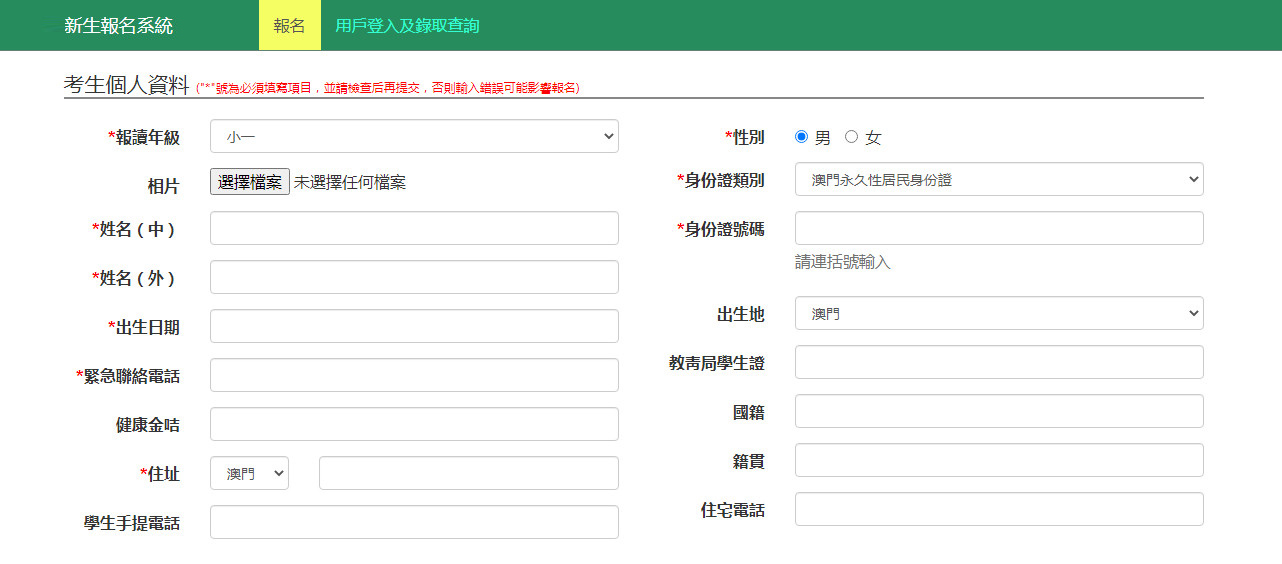Click the 緊急聯絡電話 input field
The image size is (1282, 564).
(x=414, y=376)
